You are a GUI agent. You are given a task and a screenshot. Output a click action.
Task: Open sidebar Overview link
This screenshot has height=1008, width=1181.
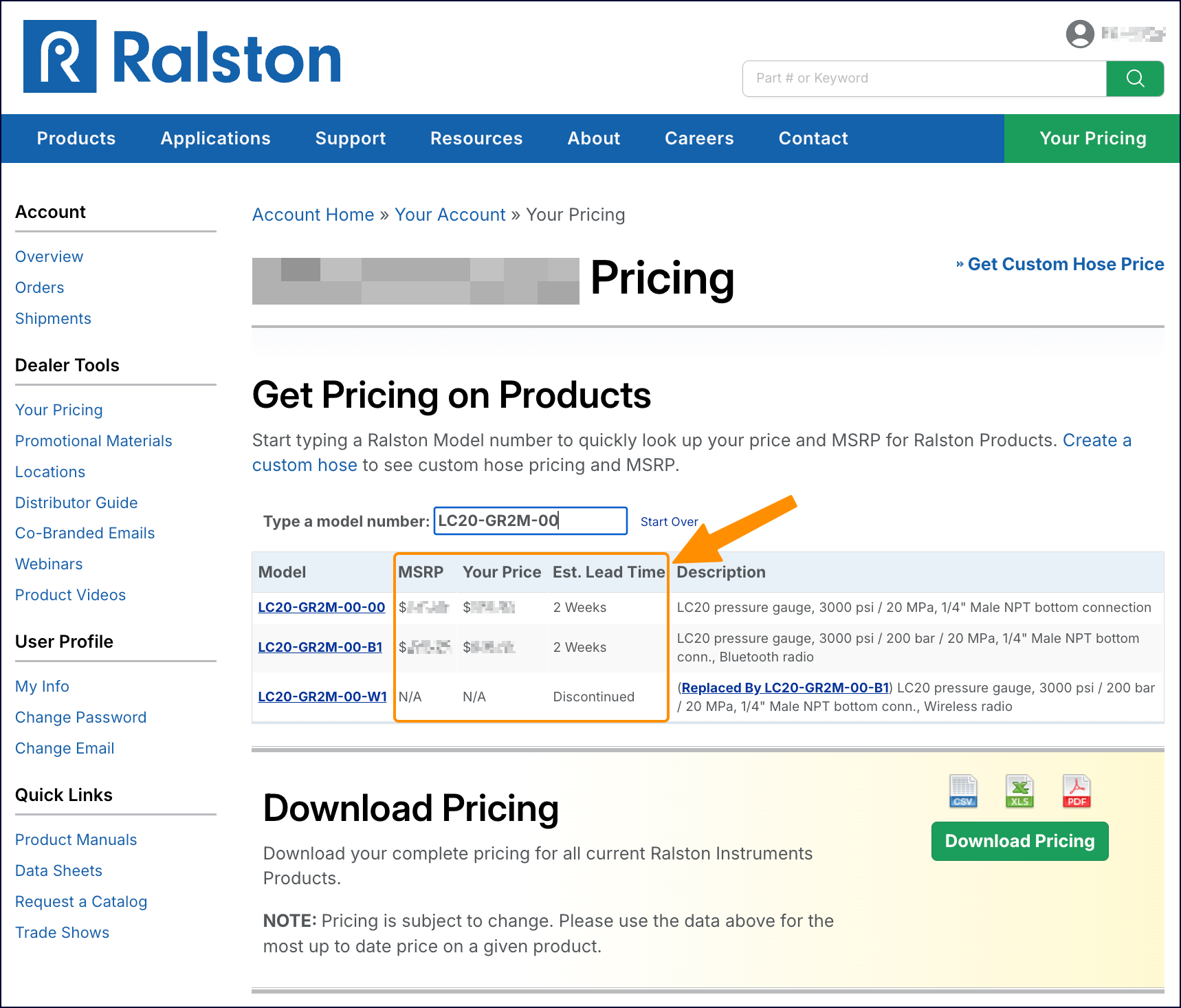click(x=49, y=256)
